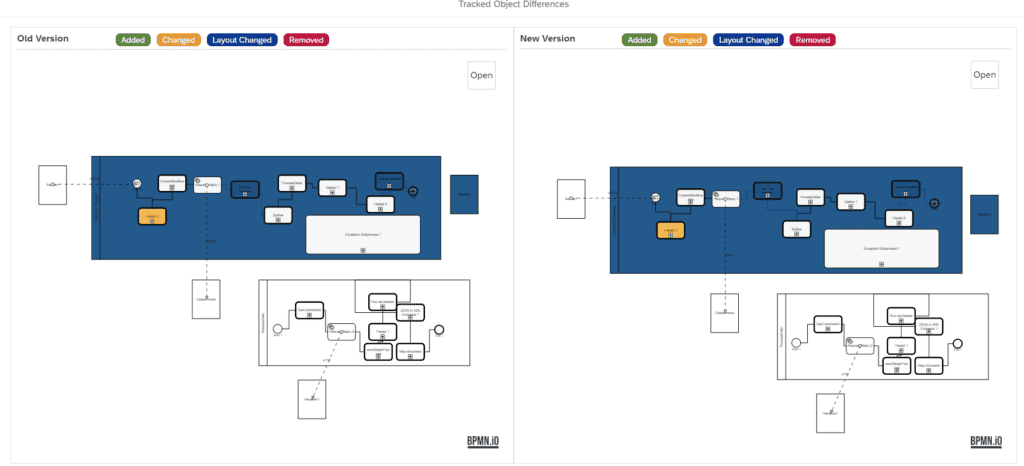Expand Gather 1 plus marker in New Version

click(850, 206)
